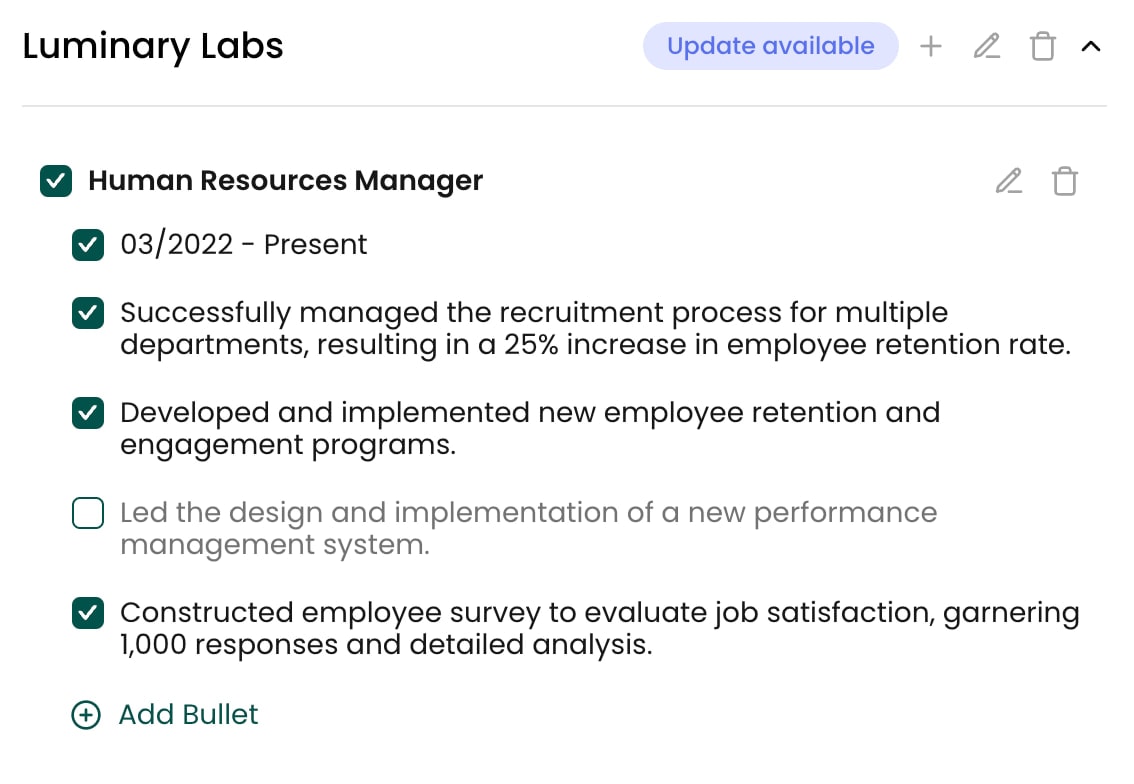Click the Human Resources Manager title text
Screen dimensions: 1134x784
click(286, 181)
